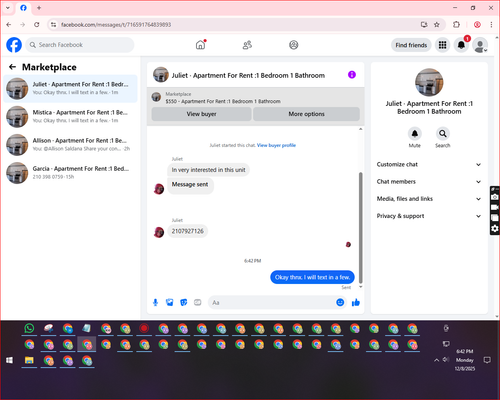Open the Juliet apartment conversation
This screenshot has width=500, height=400.
[x=70, y=88]
